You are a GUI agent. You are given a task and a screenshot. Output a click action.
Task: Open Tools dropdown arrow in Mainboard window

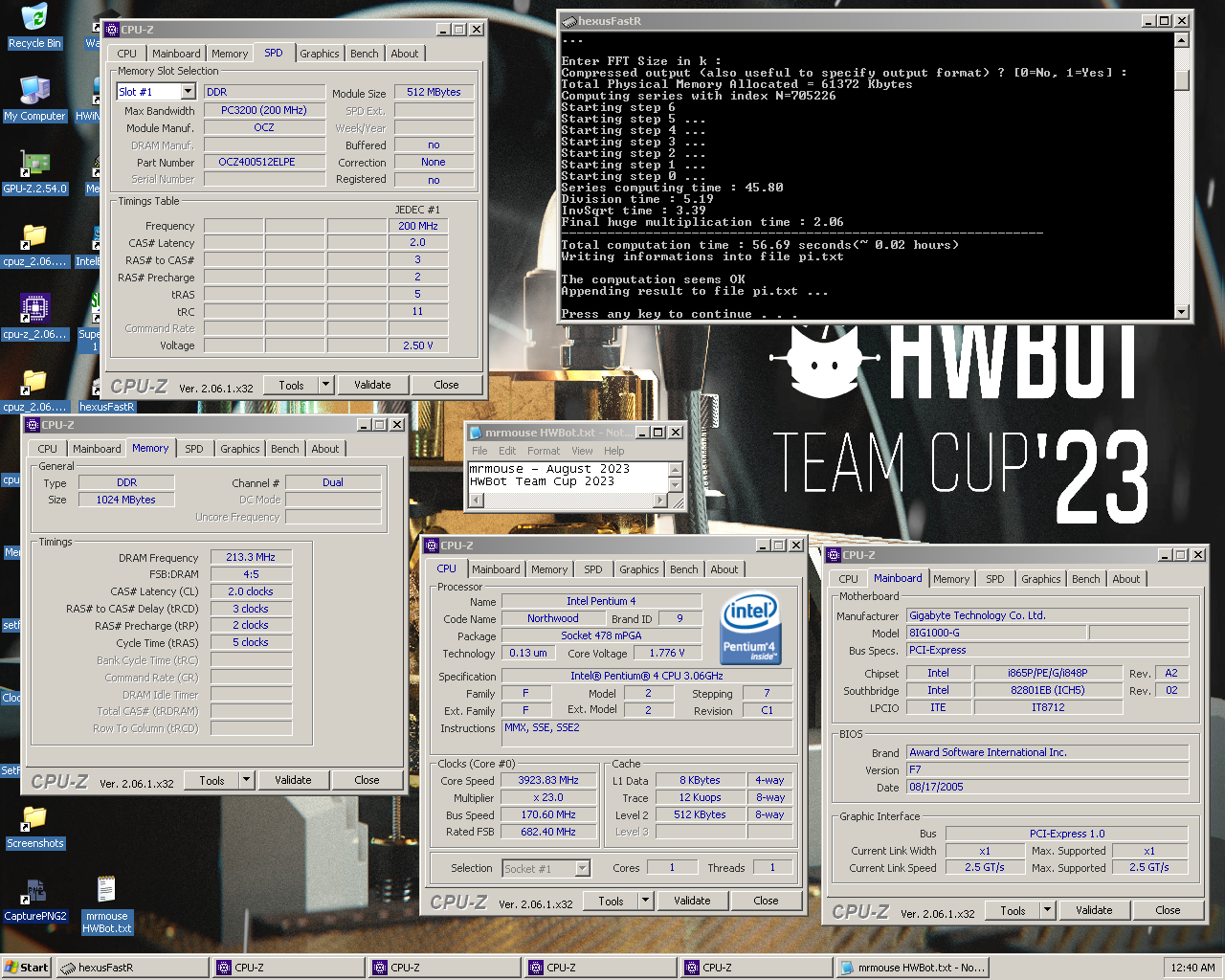tap(1048, 910)
